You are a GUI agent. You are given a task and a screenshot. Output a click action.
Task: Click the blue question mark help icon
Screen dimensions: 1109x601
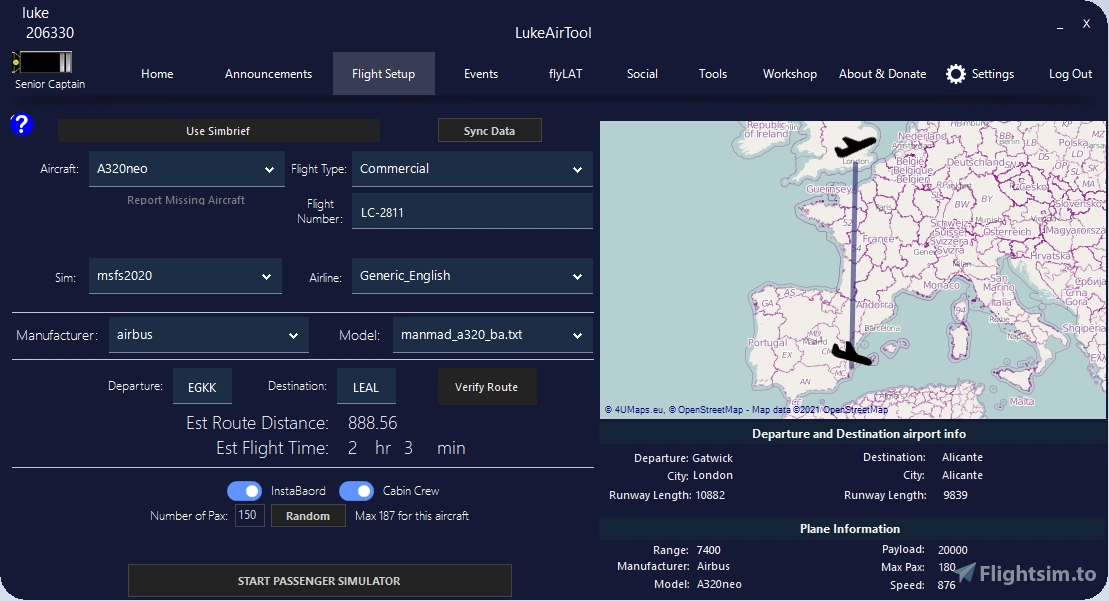(x=22, y=124)
